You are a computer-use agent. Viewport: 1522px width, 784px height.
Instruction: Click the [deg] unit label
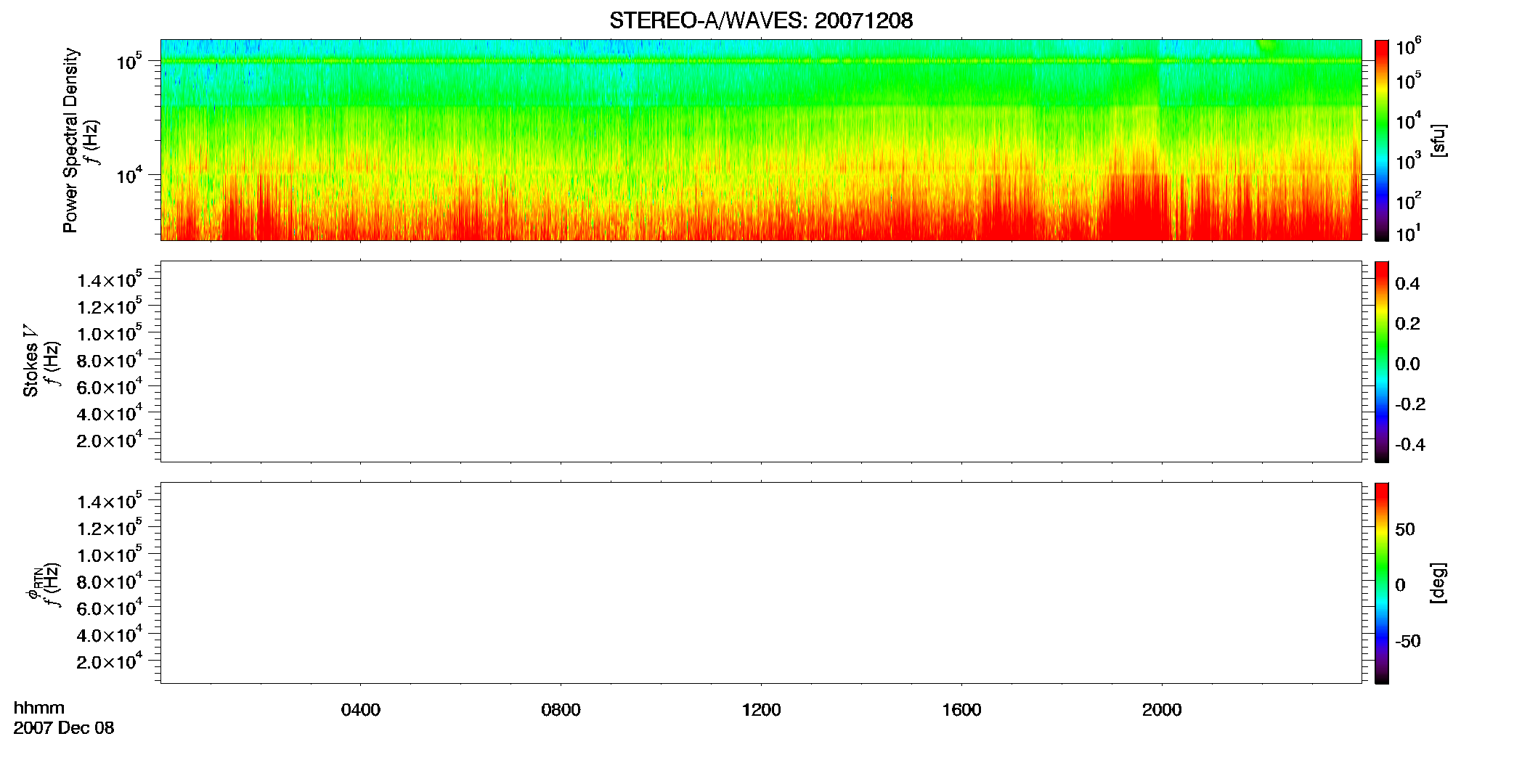(x=1438, y=583)
